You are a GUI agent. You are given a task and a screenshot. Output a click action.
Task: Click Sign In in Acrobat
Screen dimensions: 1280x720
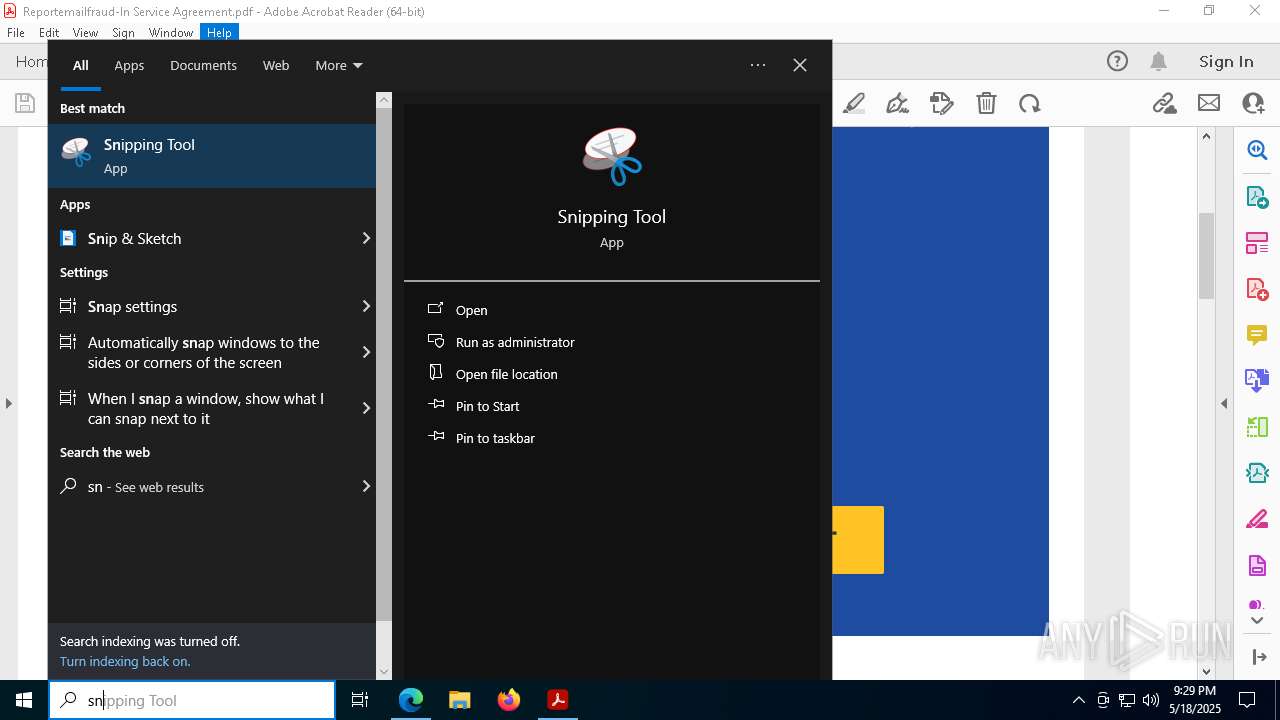[x=1226, y=62]
